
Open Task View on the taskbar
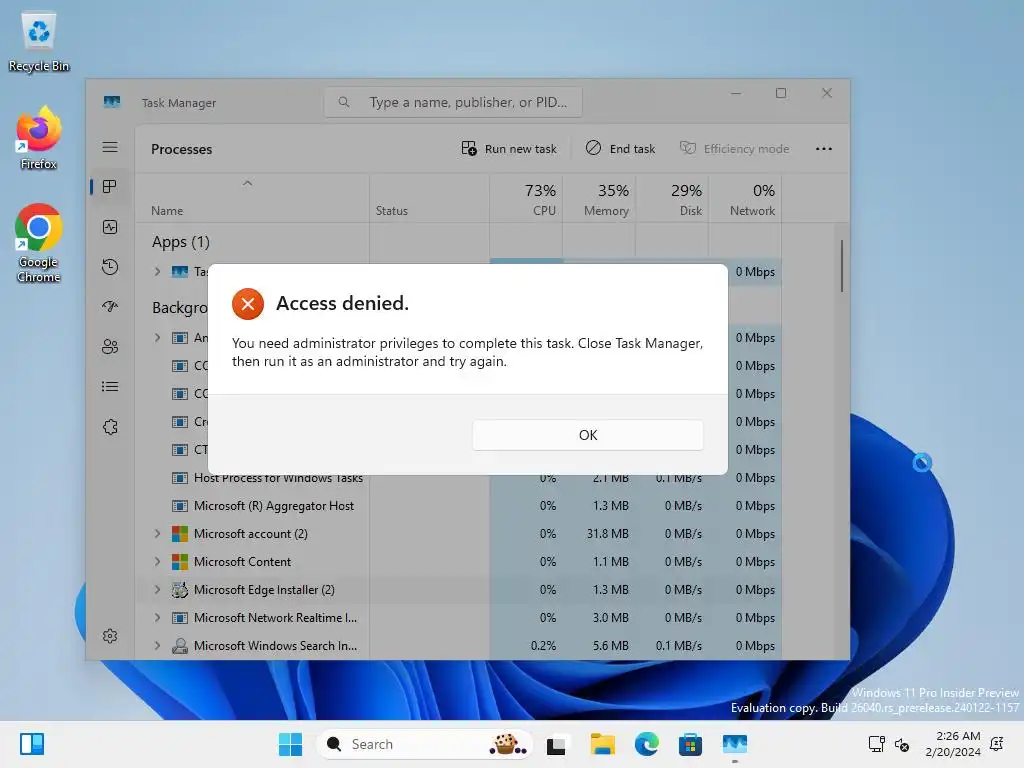pyautogui.click(x=556, y=744)
